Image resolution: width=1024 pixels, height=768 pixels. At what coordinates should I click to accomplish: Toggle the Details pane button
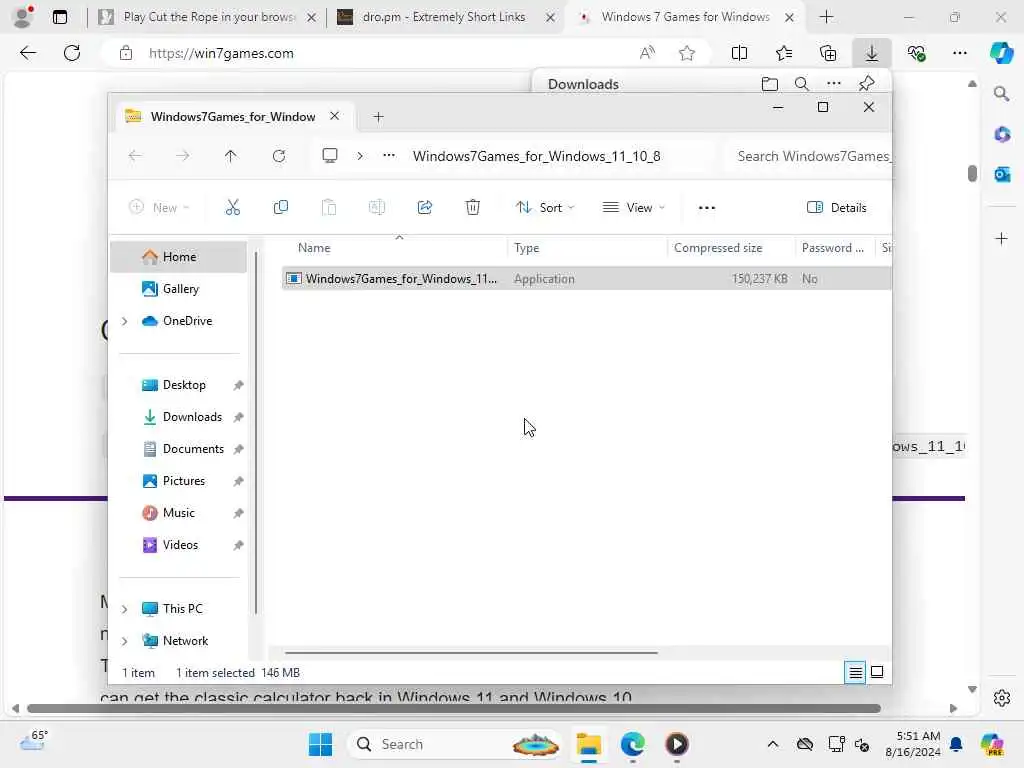click(x=837, y=208)
